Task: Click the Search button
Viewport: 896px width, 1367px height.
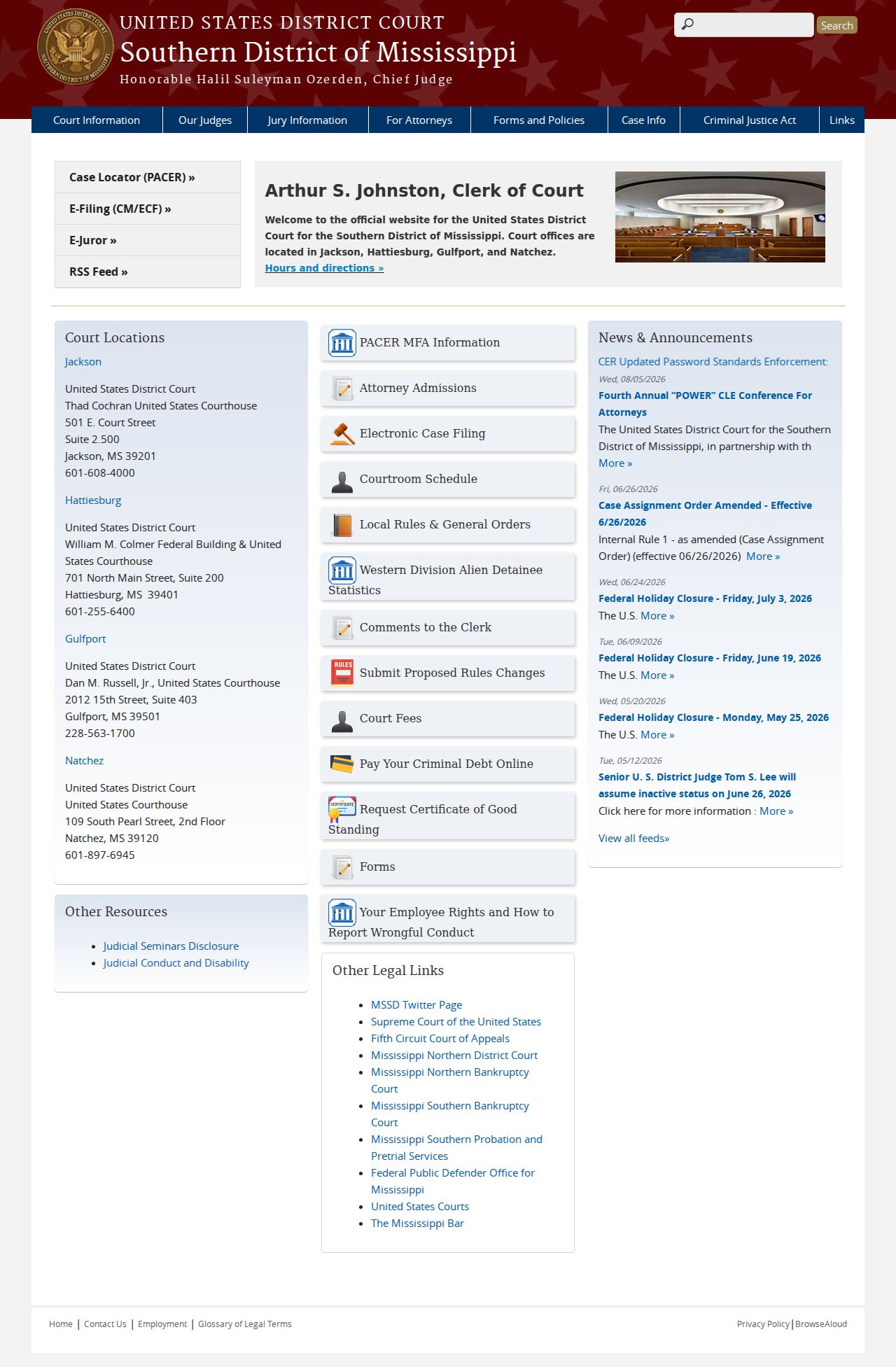Action: click(x=836, y=25)
